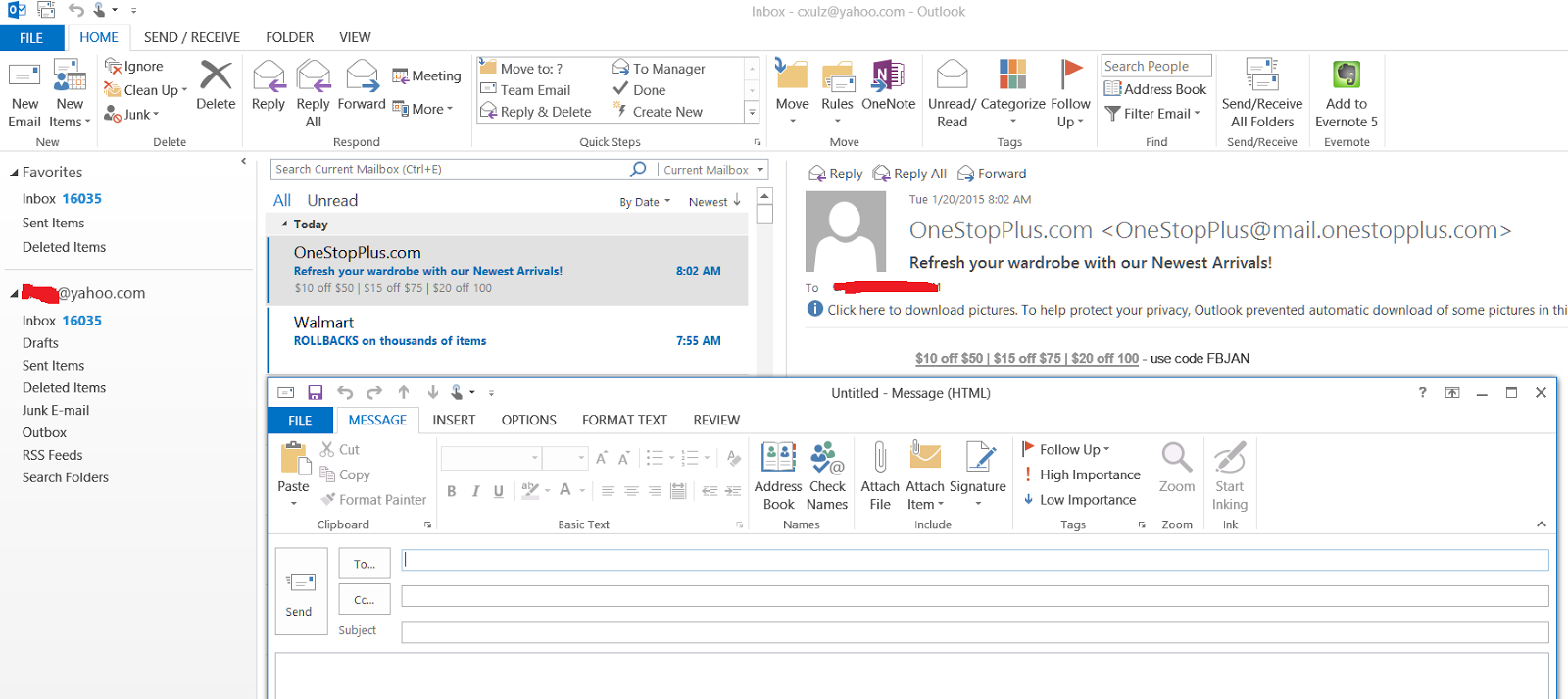Click Forward in the Respond group
The height and width of the screenshot is (699, 1568).
pos(362,86)
